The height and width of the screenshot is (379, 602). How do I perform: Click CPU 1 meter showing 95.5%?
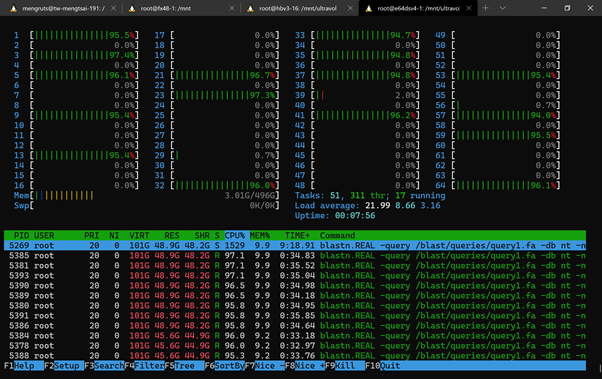[76, 35]
